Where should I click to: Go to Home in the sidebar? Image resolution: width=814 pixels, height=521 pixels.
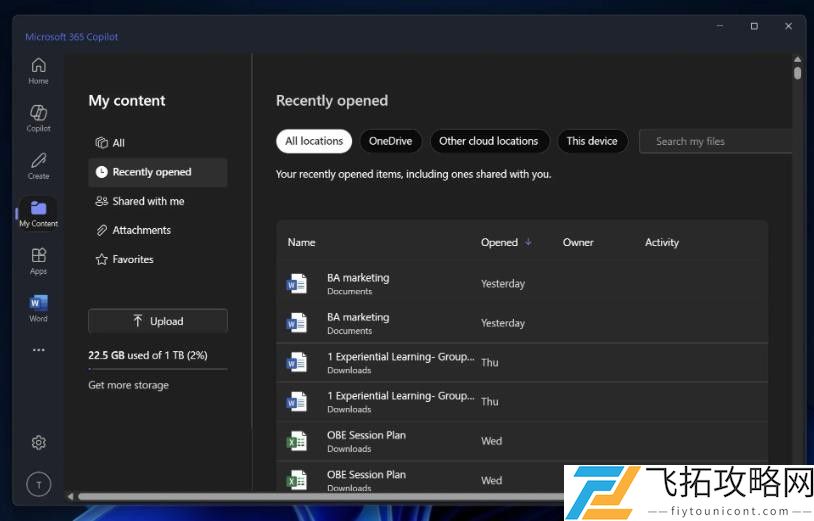click(38, 71)
